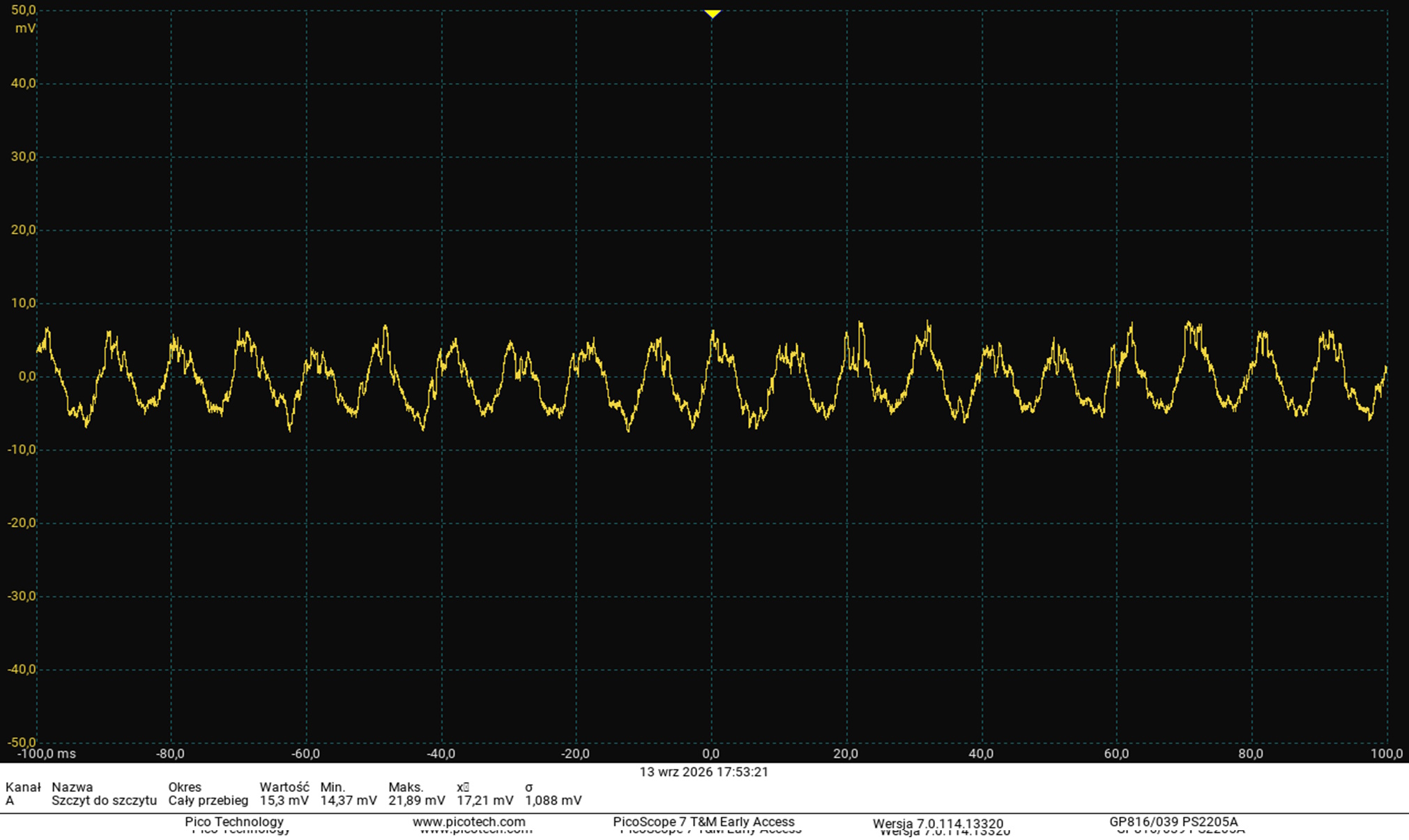Select the 50,0 top voltage axis label
1409x840 pixels.
pos(23,10)
